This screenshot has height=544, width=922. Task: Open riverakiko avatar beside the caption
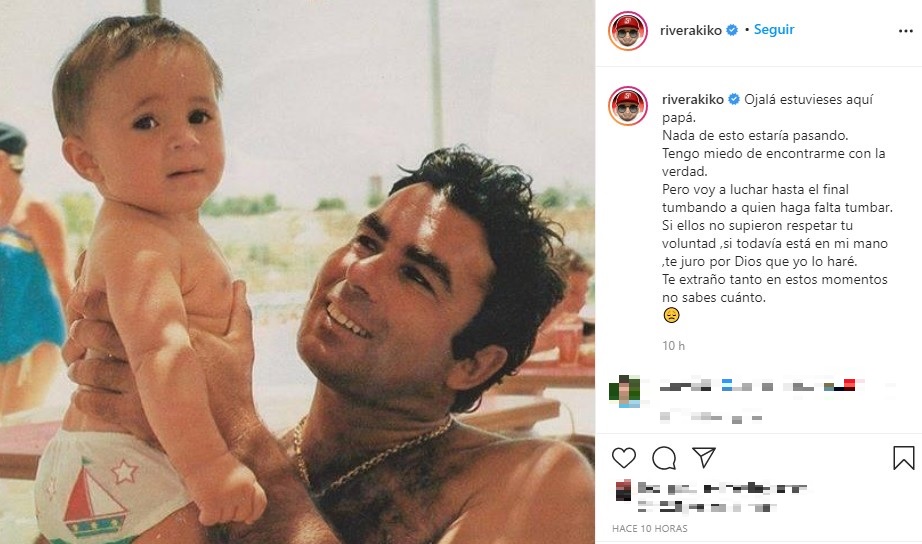627,106
